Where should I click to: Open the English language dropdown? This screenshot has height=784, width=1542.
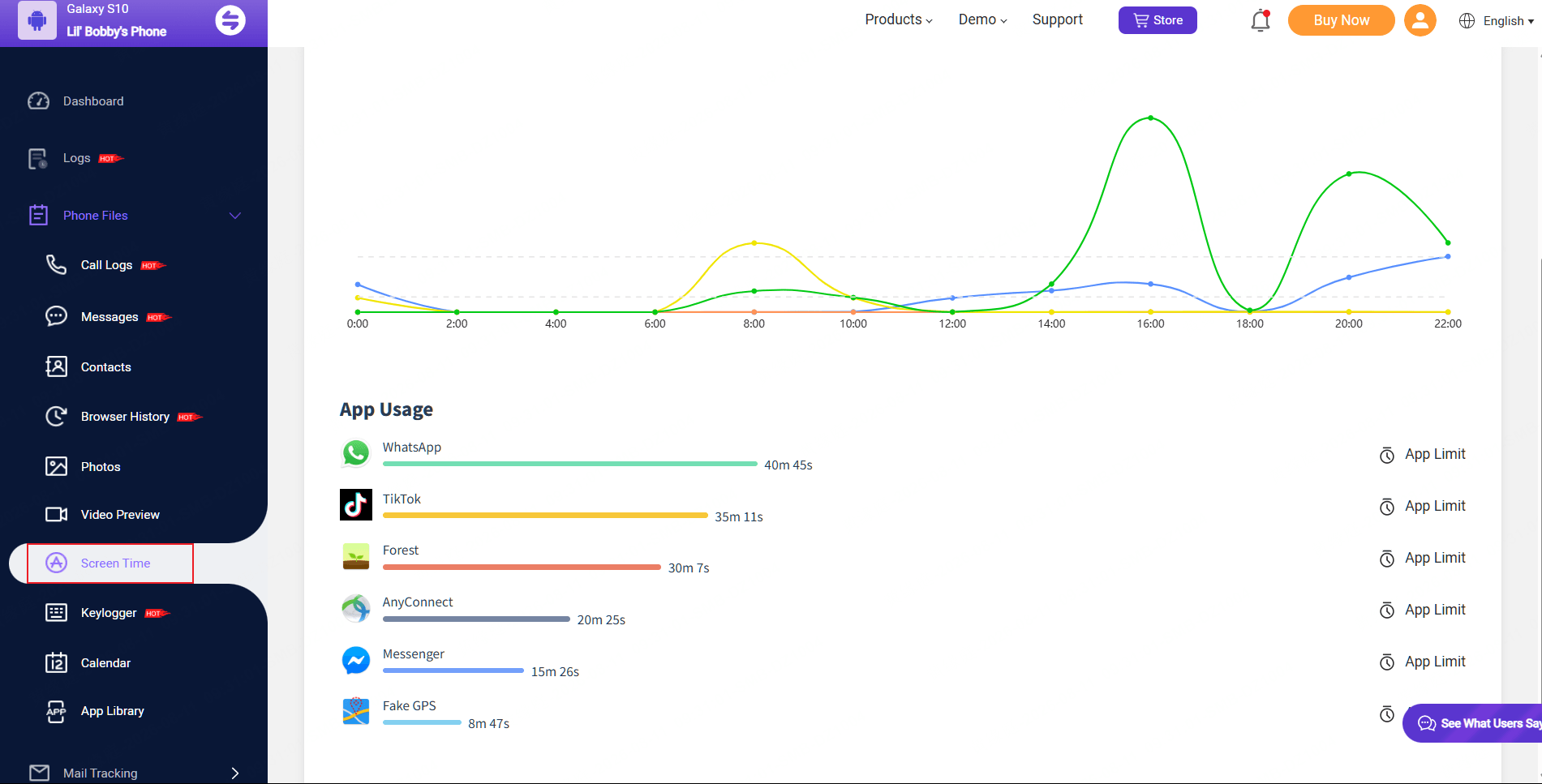point(1508,21)
